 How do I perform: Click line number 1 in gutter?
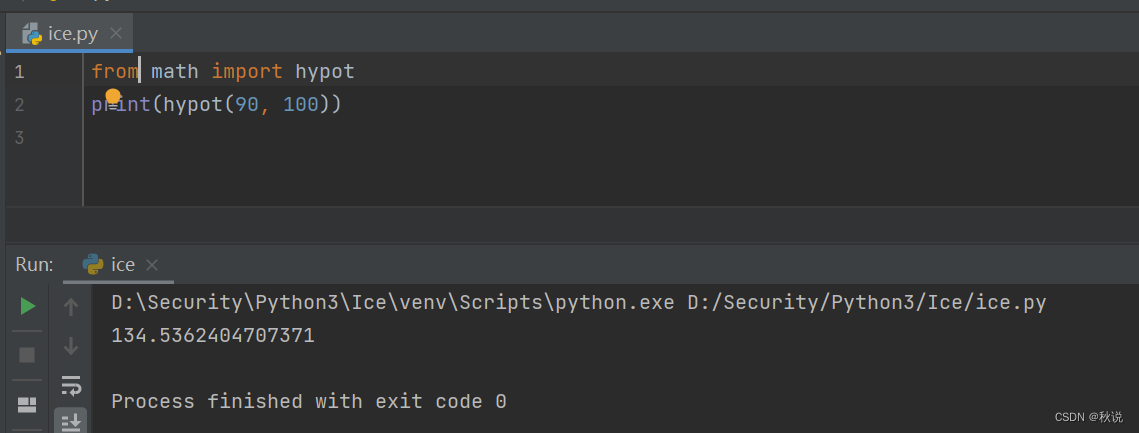[x=19, y=72]
